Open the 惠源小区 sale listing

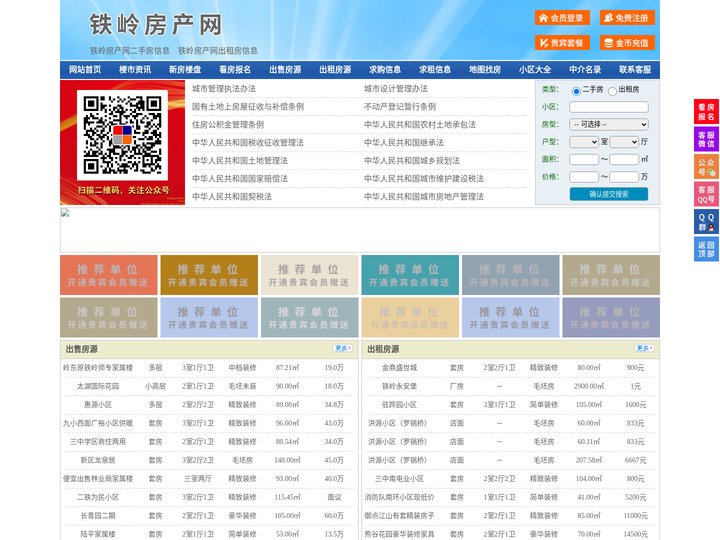pos(98,405)
